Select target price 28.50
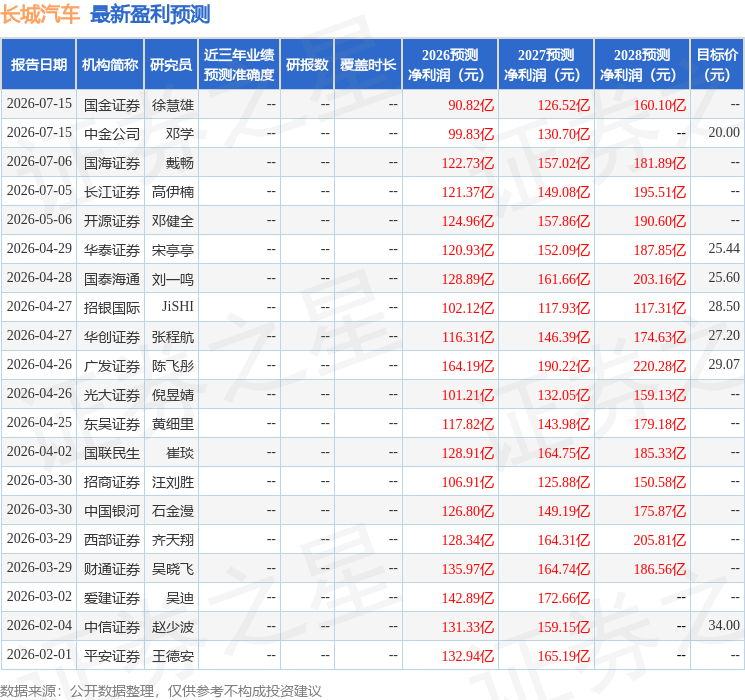 tap(724, 307)
